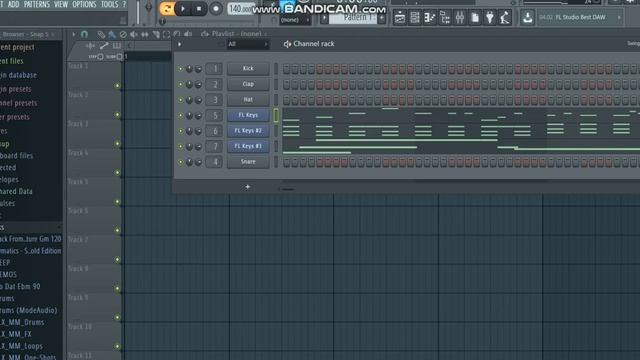
Task: Click 'ModeAudio' drums entry in browser
Action: click(x=29, y=311)
